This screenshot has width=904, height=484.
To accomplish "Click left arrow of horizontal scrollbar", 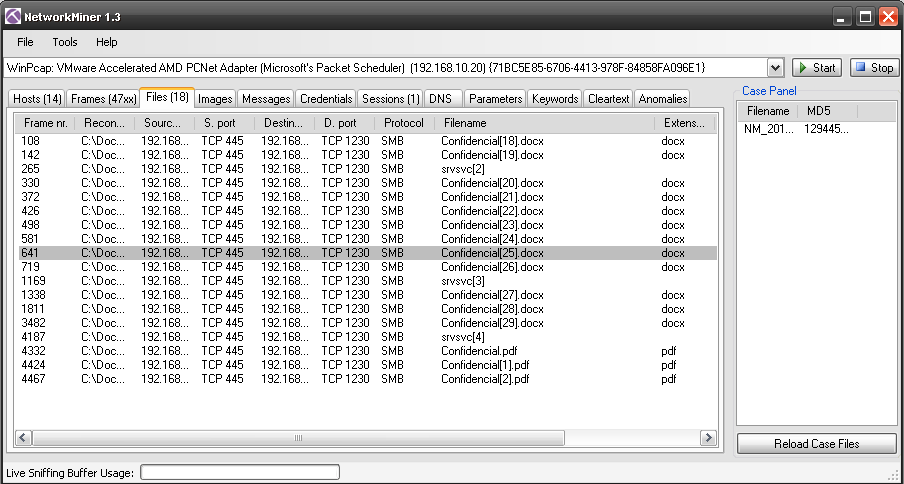I will 24,438.
